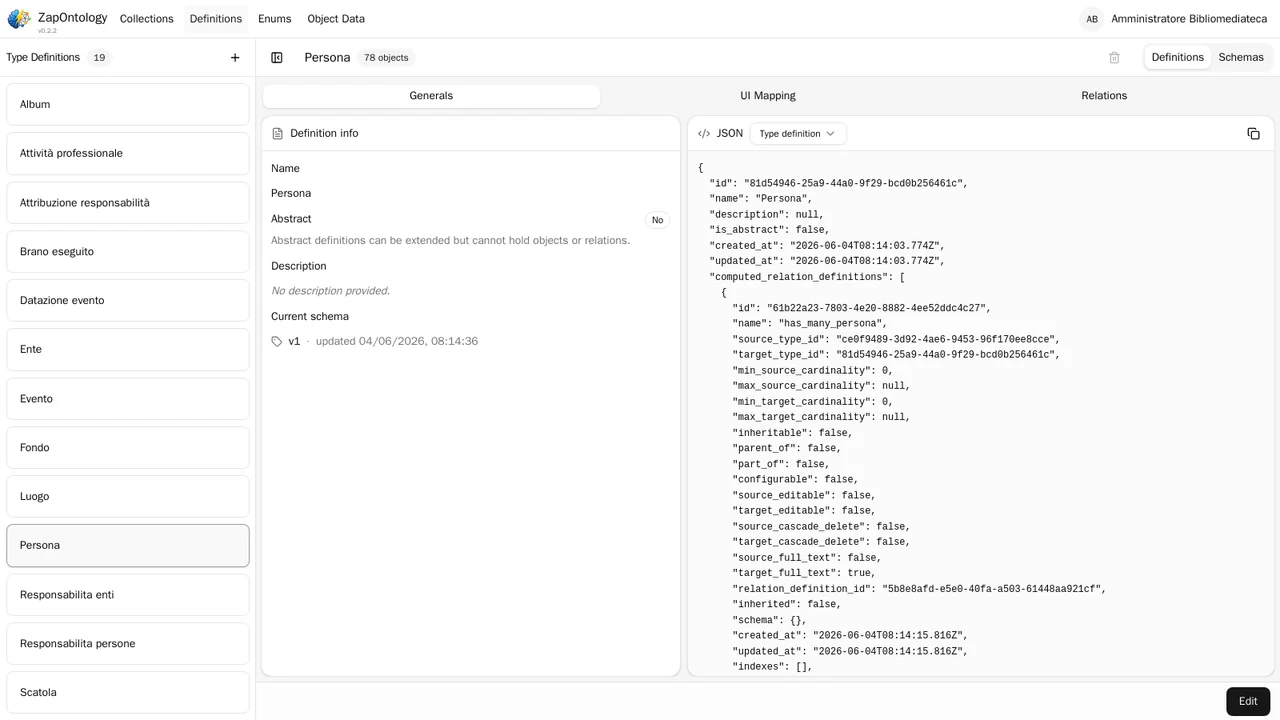Select Responsabilita persone in the list
Screen dimensions: 1280x720
pos(128,644)
